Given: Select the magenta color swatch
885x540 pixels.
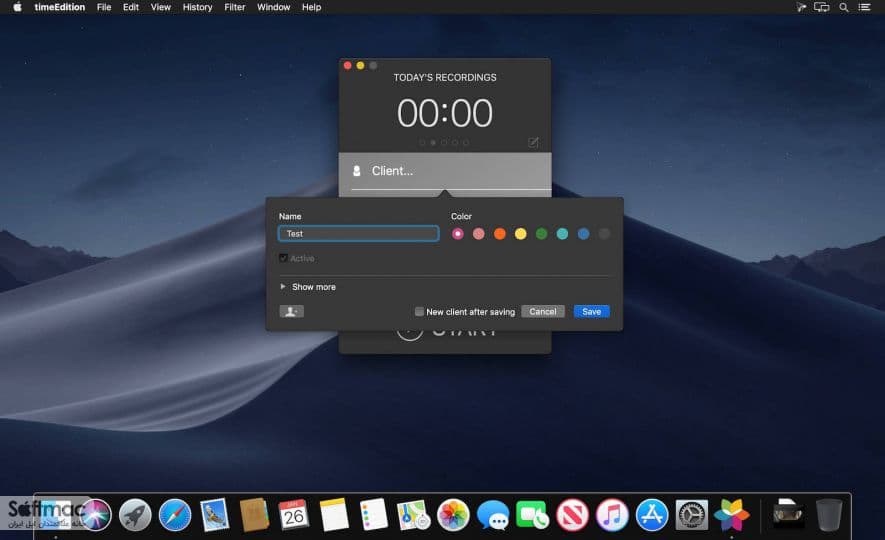Looking at the screenshot, I should click(458, 234).
